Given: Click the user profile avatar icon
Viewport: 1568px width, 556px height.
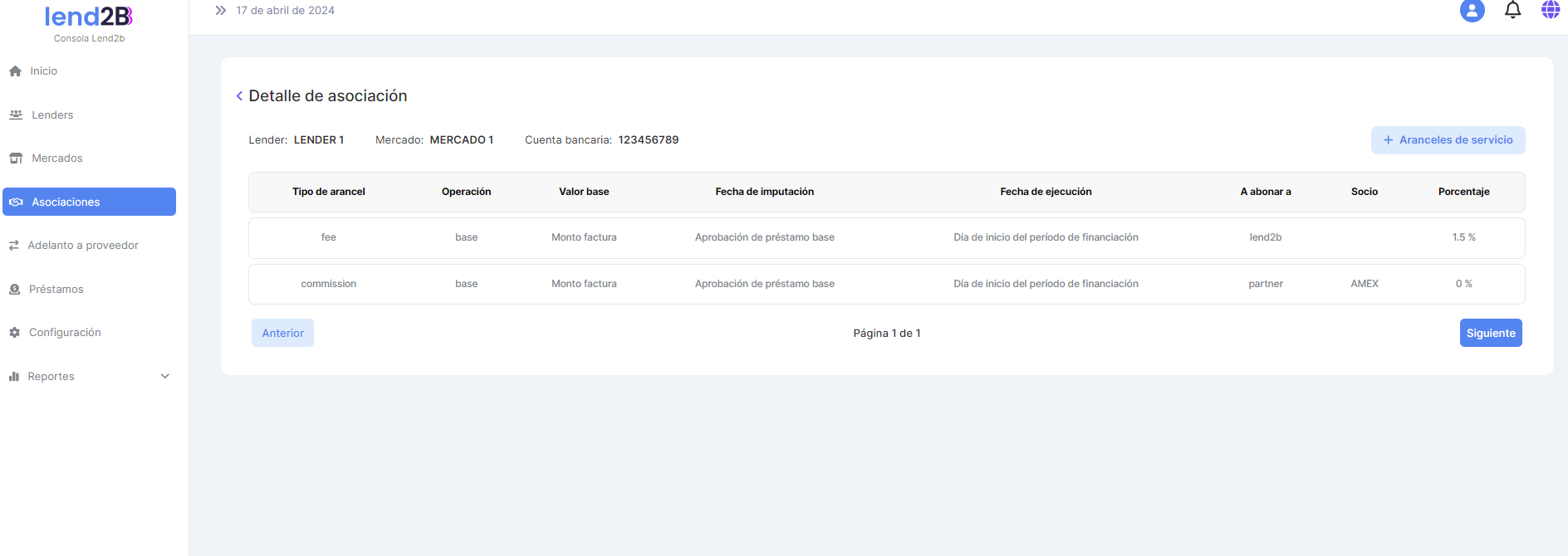Looking at the screenshot, I should 1472,11.
